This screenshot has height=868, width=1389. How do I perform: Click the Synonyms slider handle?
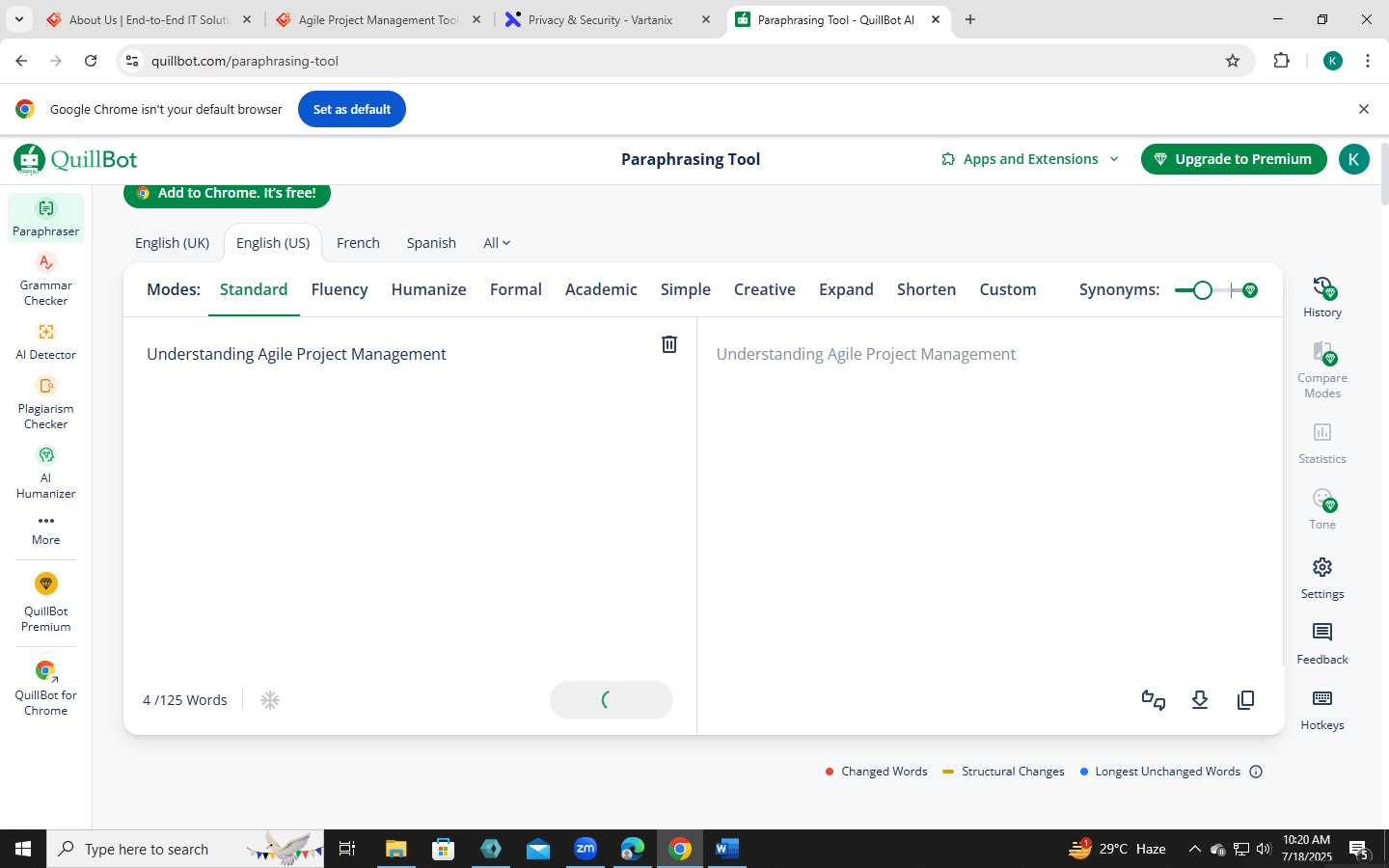click(x=1202, y=290)
